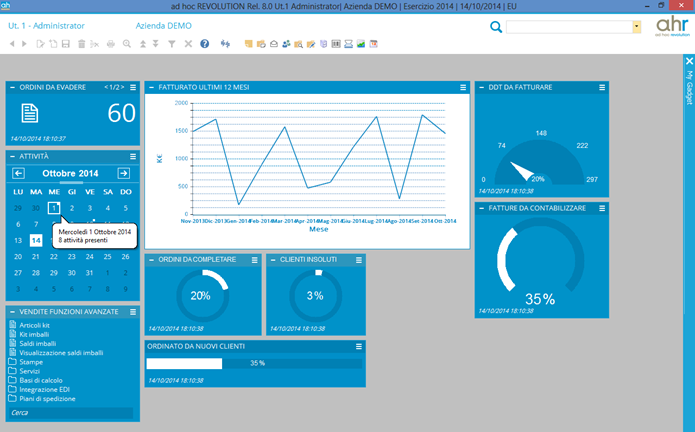Click the scissors cut icon in toolbar
This screenshot has width=695, height=432.
pyautogui.click(x=94, y=44)
